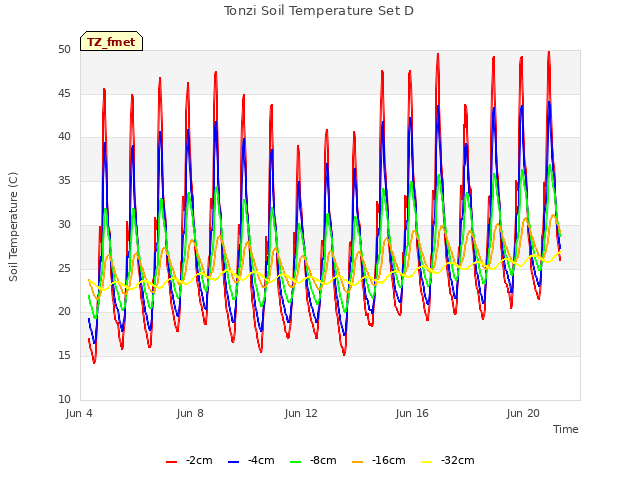Click the blue -4cm legend color marker
This screenshot has height=480, width=640.
click(x=233, y=462)
